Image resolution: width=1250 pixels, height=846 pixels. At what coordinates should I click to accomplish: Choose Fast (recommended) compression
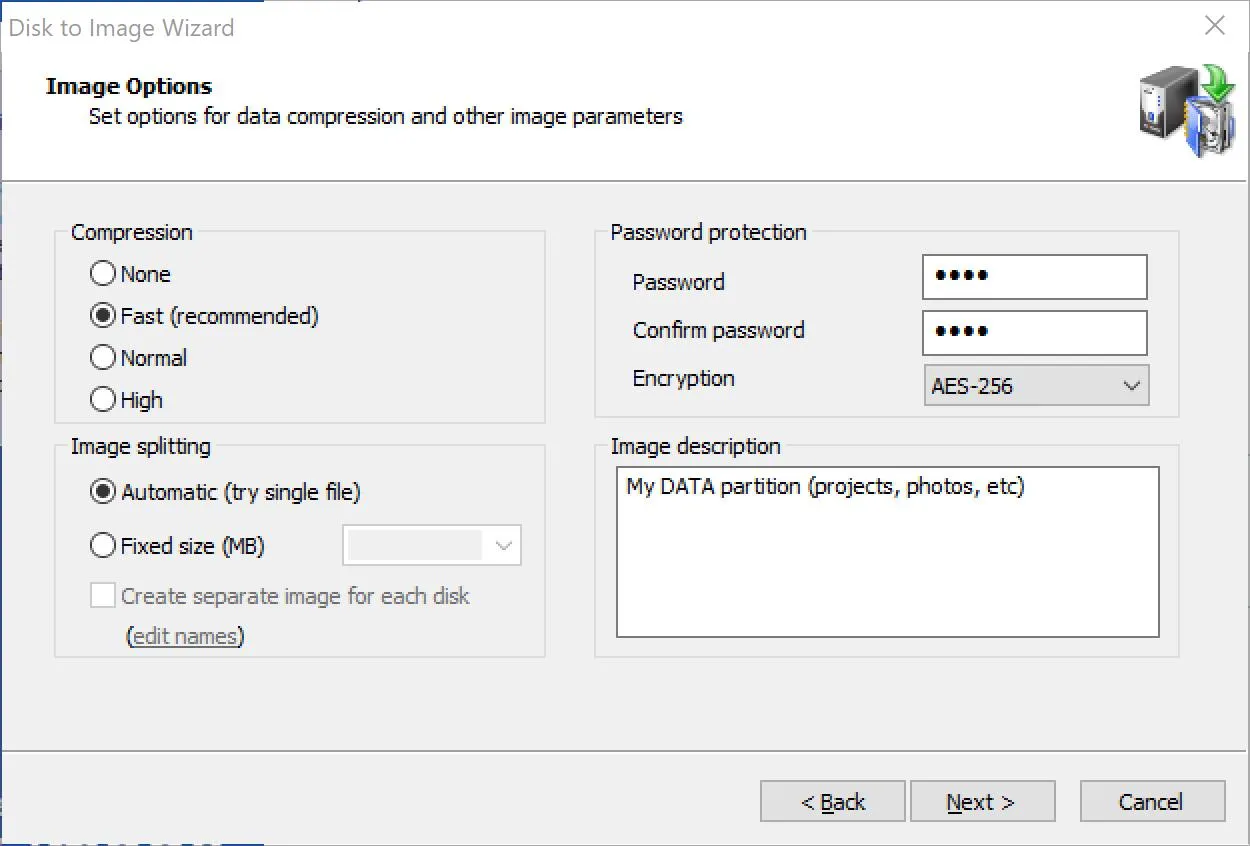click(103, 316)
